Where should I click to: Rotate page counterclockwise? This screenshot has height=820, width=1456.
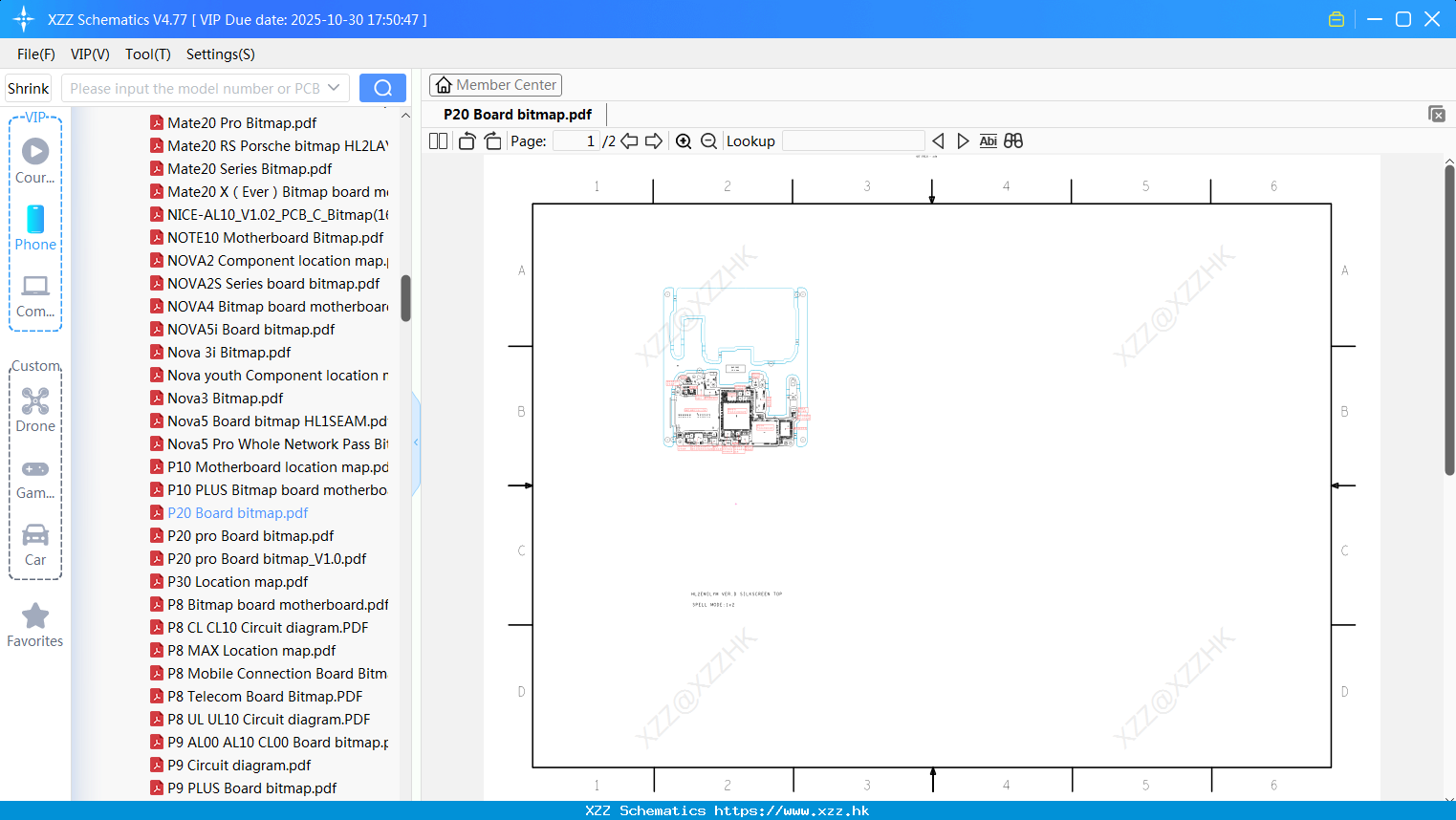coord(467,140)
